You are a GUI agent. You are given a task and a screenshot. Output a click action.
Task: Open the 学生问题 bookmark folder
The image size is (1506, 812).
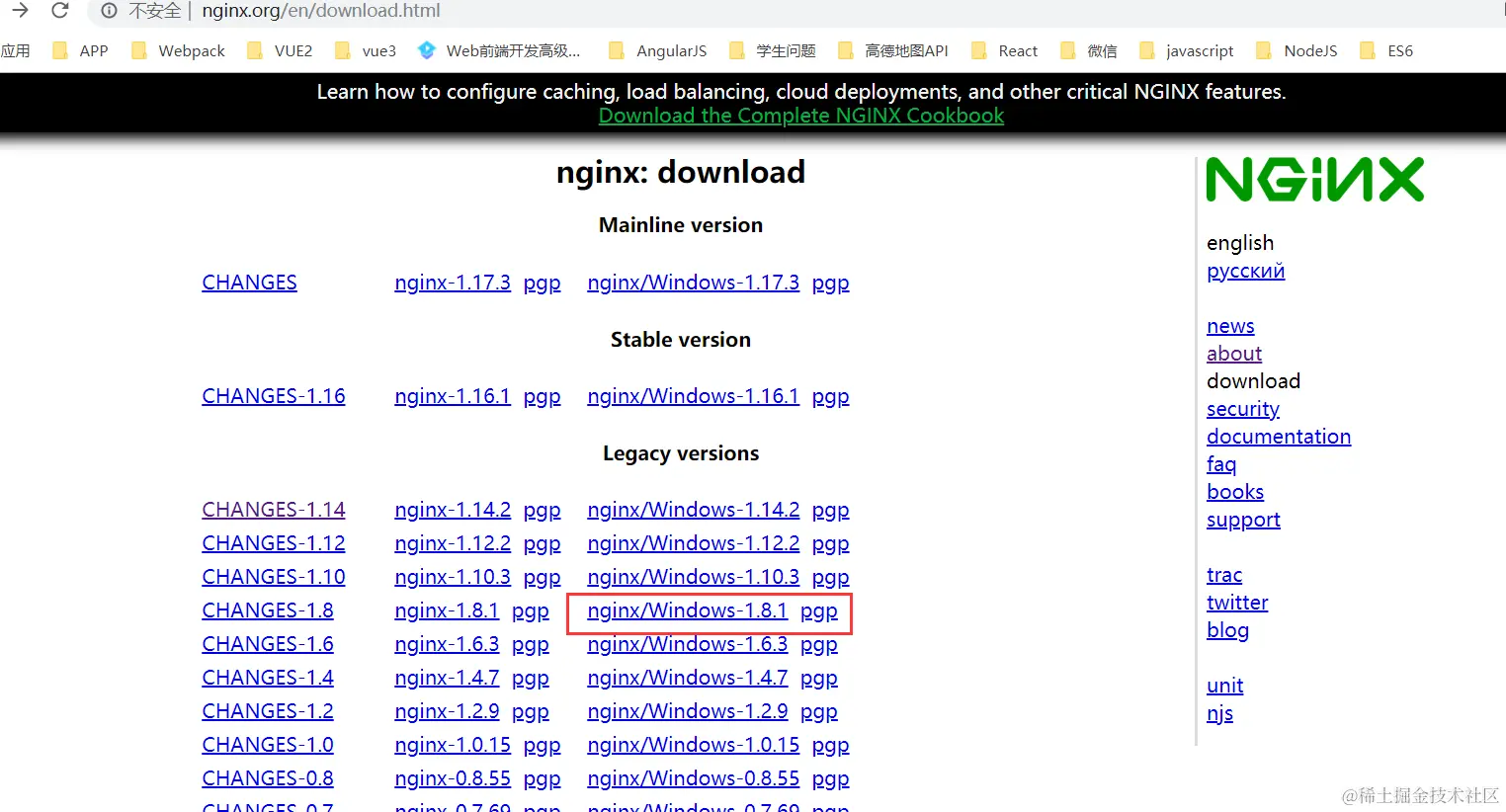tap(772, 50)
